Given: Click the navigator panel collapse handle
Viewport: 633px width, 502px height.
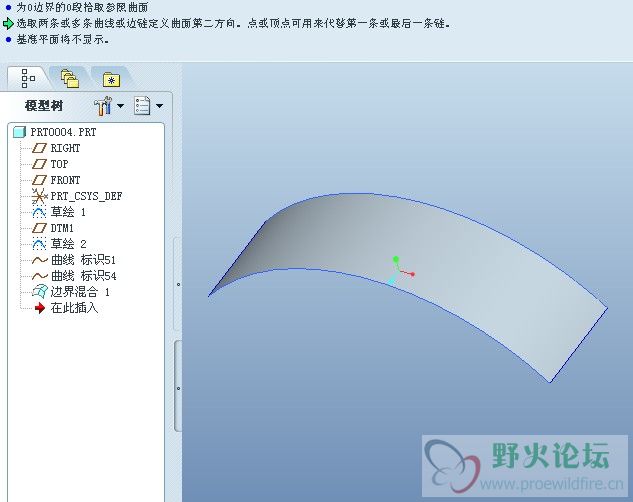Looking at the screenshot, I should click(x=178, y=386).
